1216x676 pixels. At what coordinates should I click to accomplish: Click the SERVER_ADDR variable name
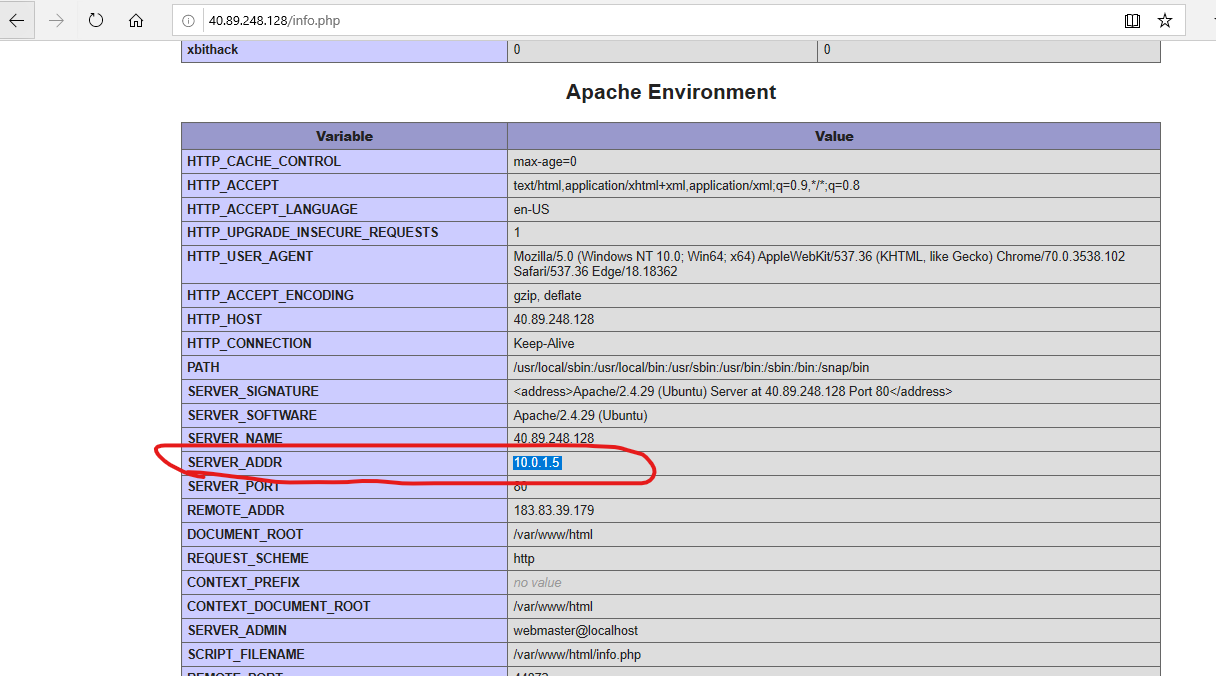coord(235,462)
